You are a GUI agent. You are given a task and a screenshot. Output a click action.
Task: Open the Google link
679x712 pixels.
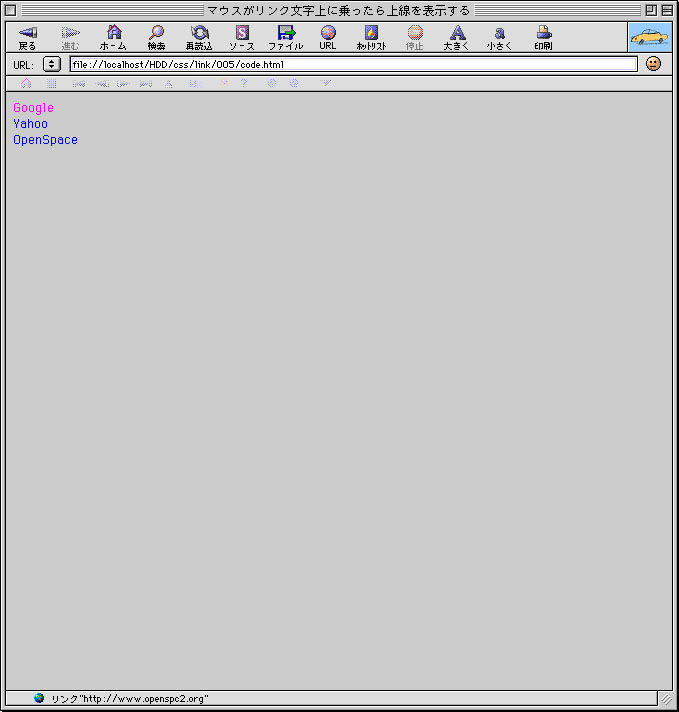click(34, 108)
